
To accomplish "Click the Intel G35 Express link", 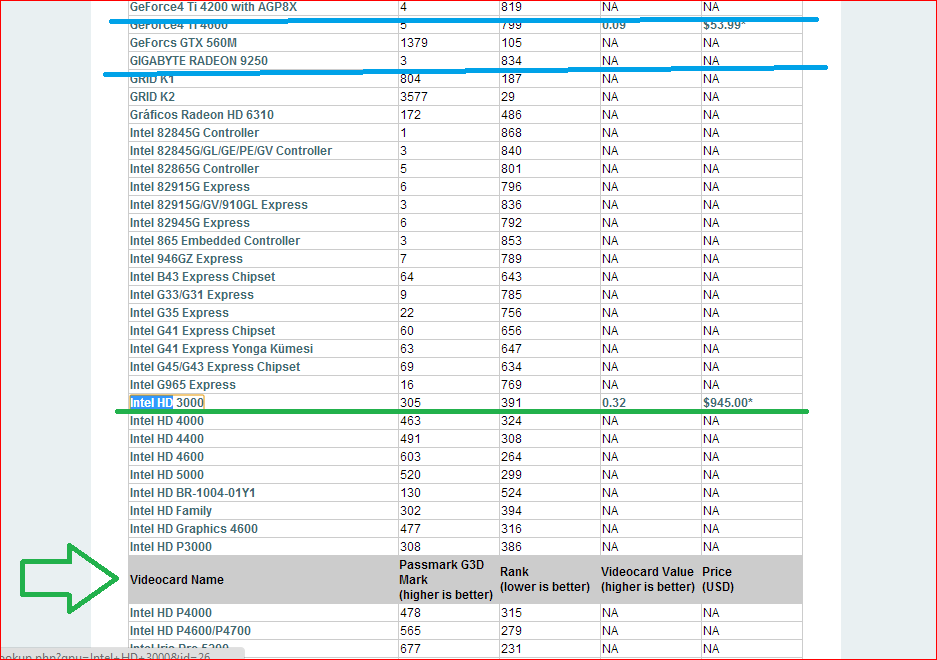I will (179, 312).
